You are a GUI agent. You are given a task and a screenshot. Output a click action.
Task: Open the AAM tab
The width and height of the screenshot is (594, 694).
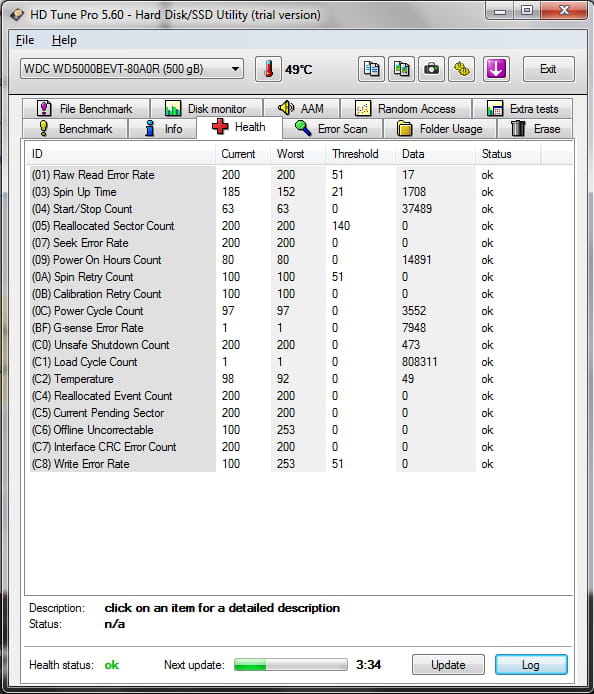pos(301,108)
